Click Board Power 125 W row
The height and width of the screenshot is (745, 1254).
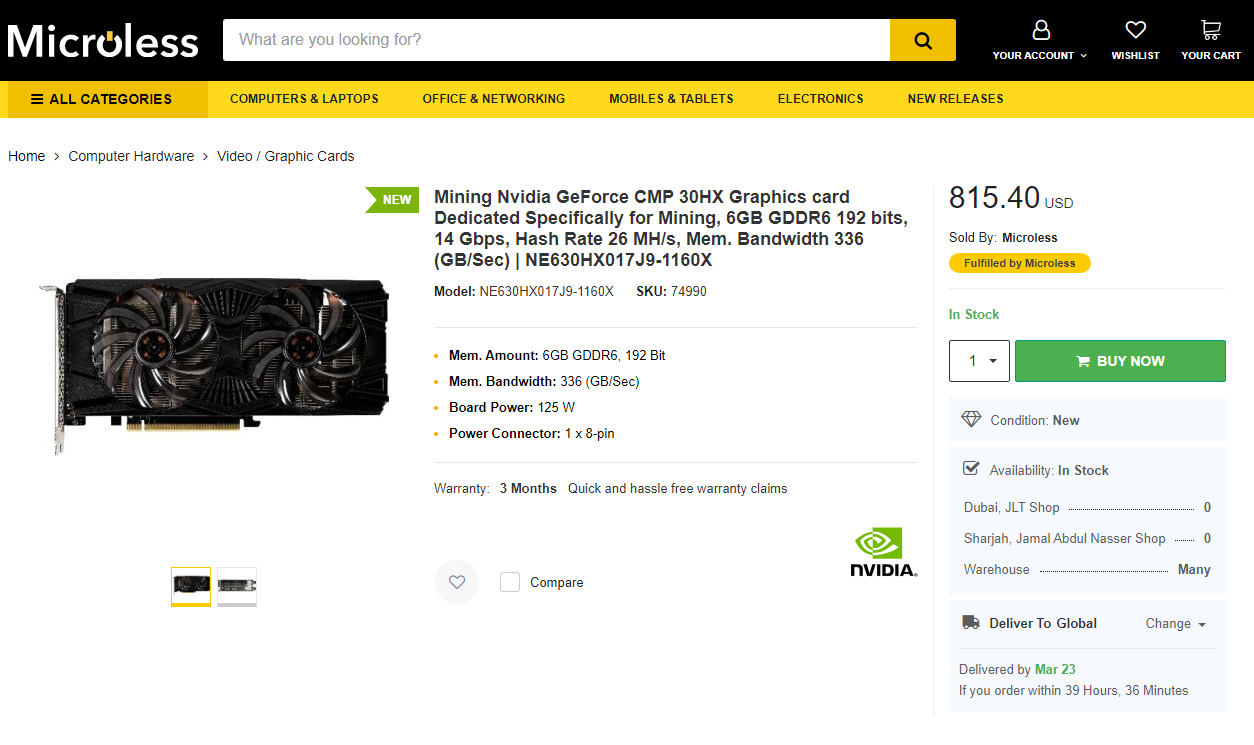[512, 407]
